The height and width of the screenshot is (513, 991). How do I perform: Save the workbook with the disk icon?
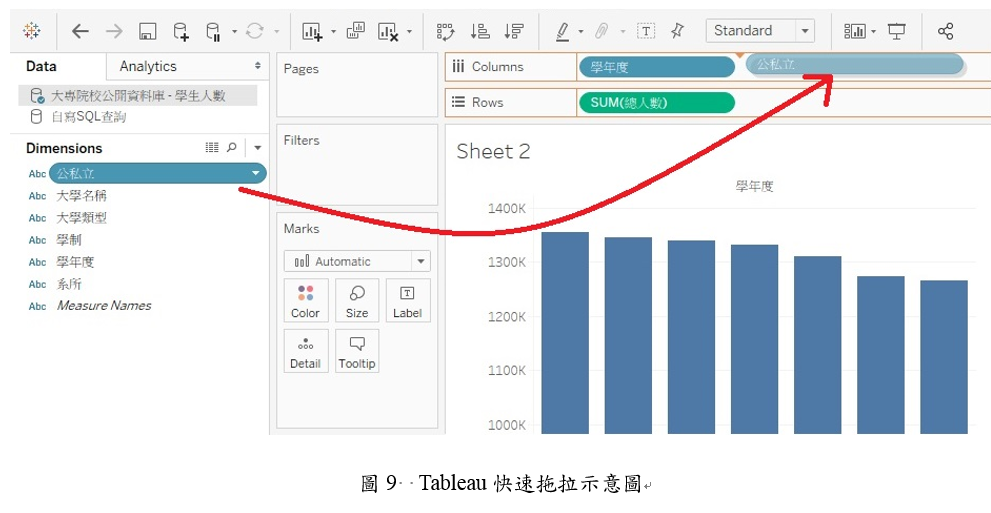point(147,32)
